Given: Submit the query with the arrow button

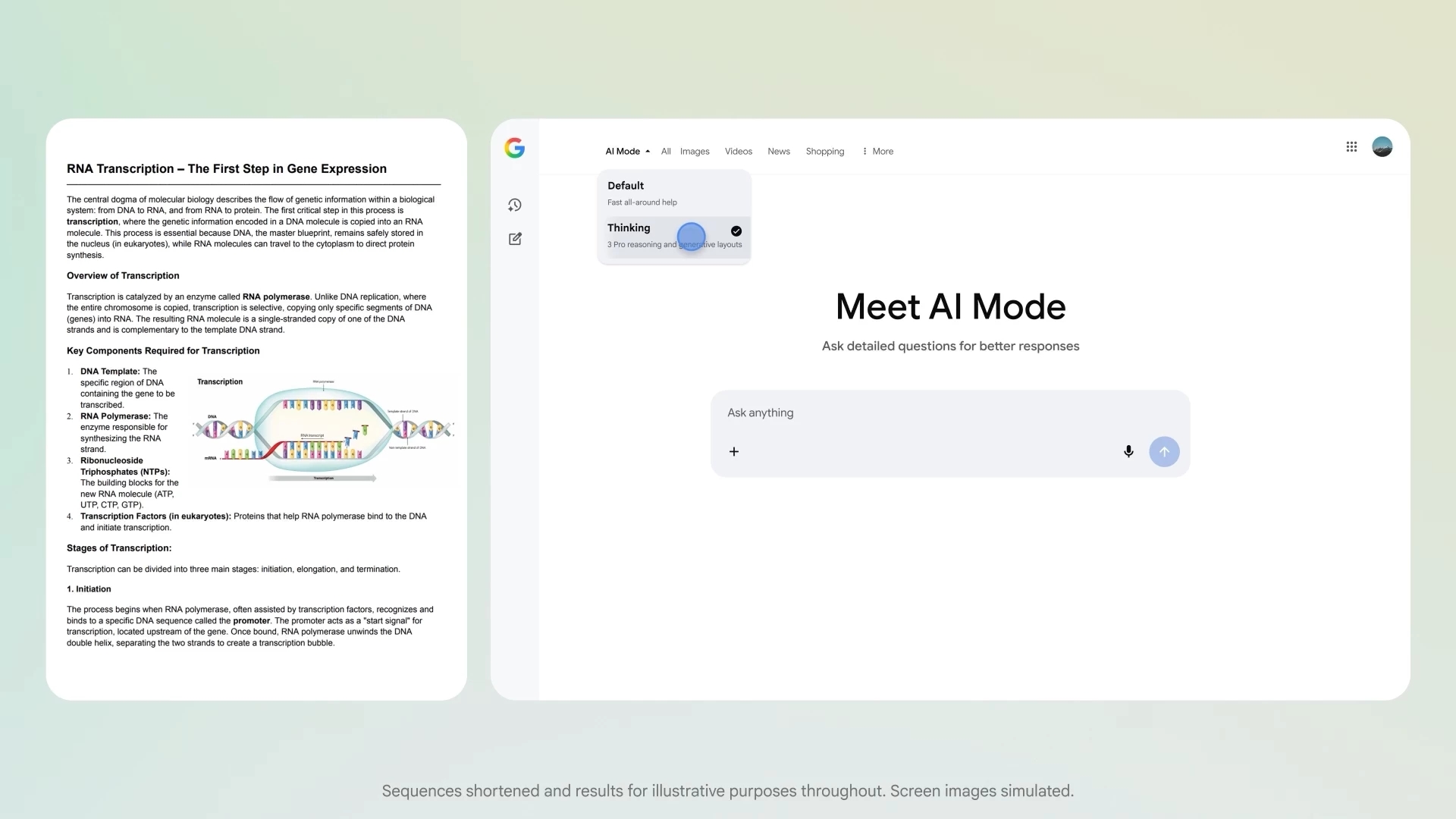Looking at the screenshot, I should pyautogui.click(x=1164, y=451).
